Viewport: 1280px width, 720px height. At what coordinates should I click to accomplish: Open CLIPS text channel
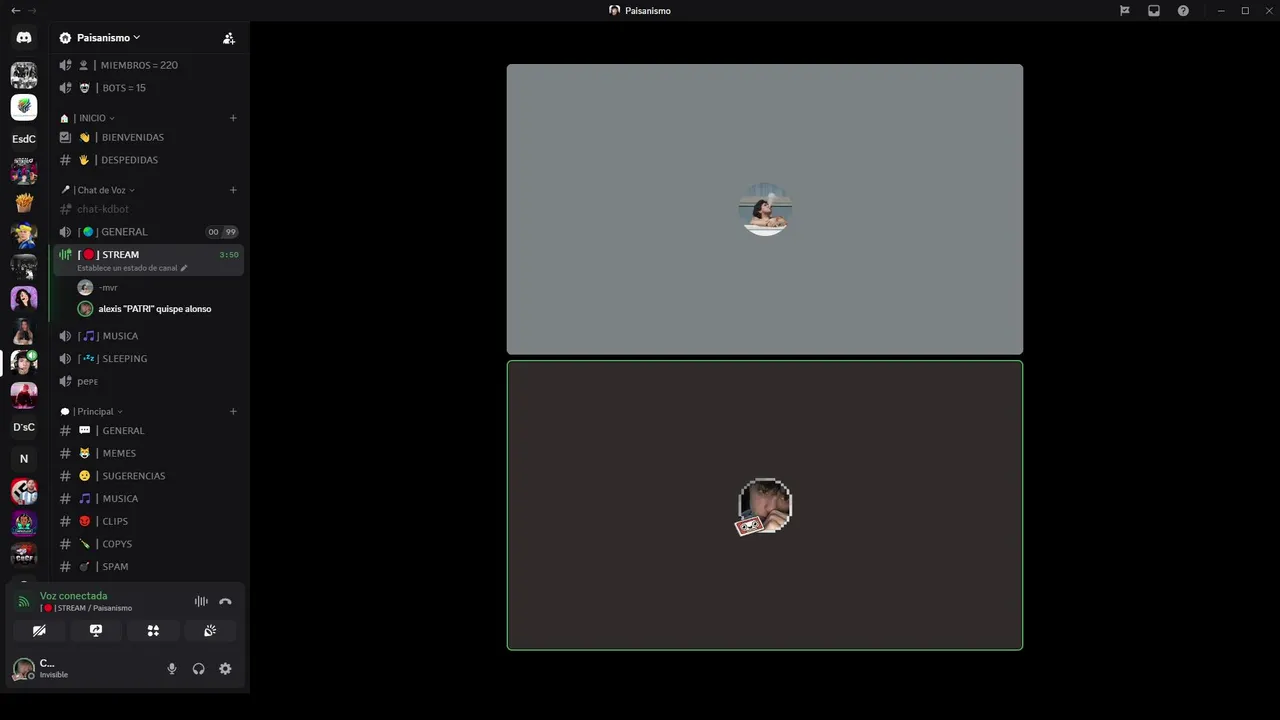(x=148, y=521)
